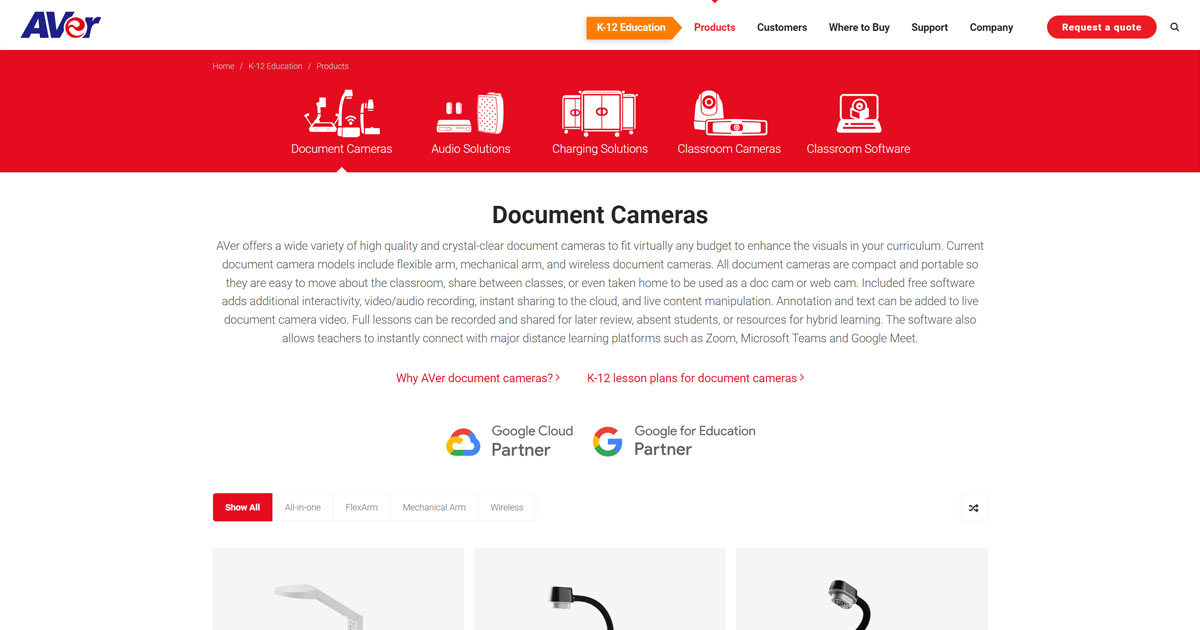1200x630 pixels.
Task: Open Classroom Software using its laptop icon
Action: (x=858, y=112)
